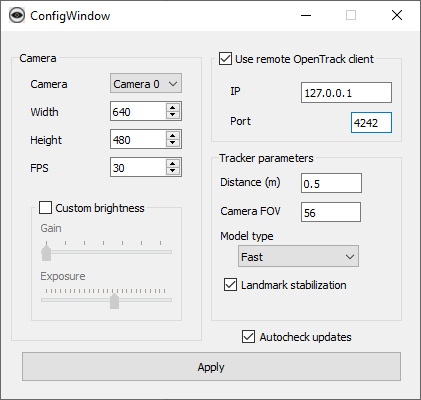421x400 pixels.
Task: Expand the Model type Fast dropdown
Action: (298, 256)
